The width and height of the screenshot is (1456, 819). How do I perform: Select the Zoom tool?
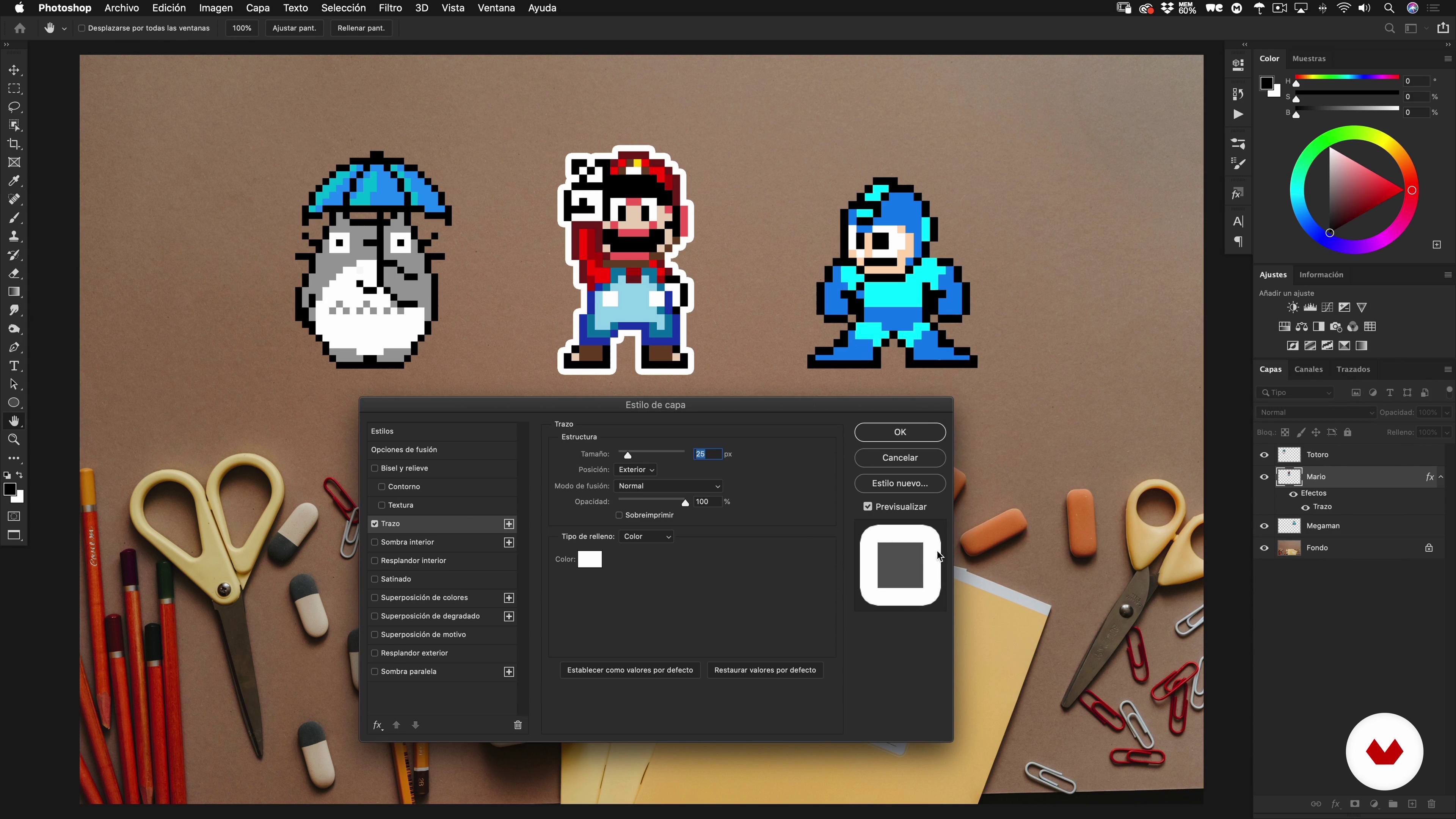(x=14, y=440)
